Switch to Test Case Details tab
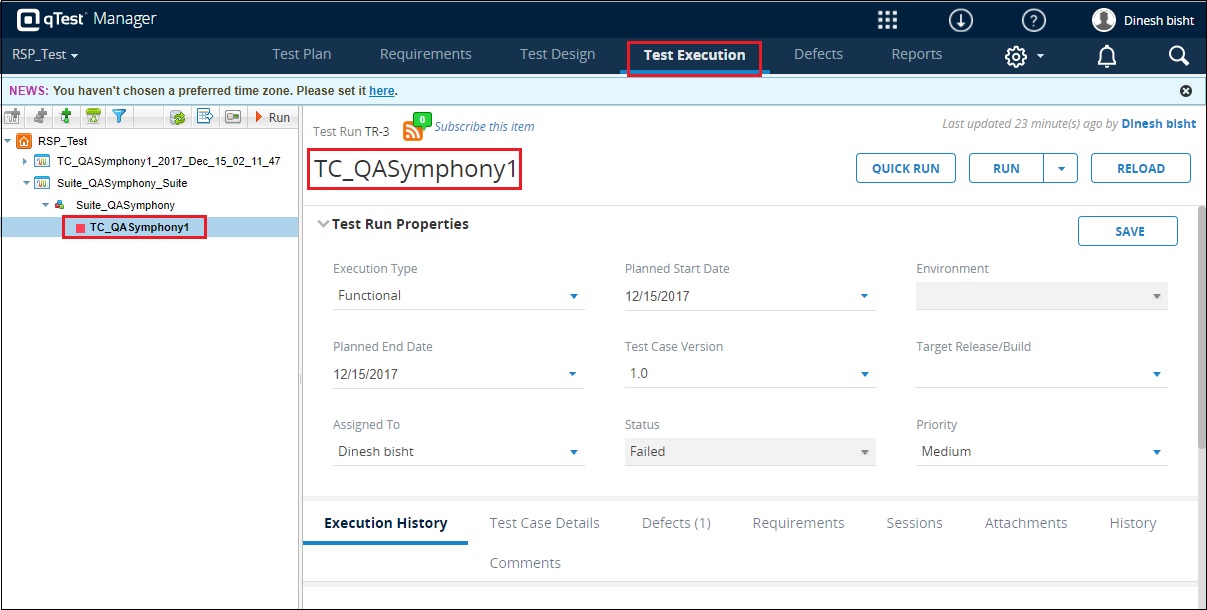The height and width of the screenshot is (610, 1207). coord(545,523)
